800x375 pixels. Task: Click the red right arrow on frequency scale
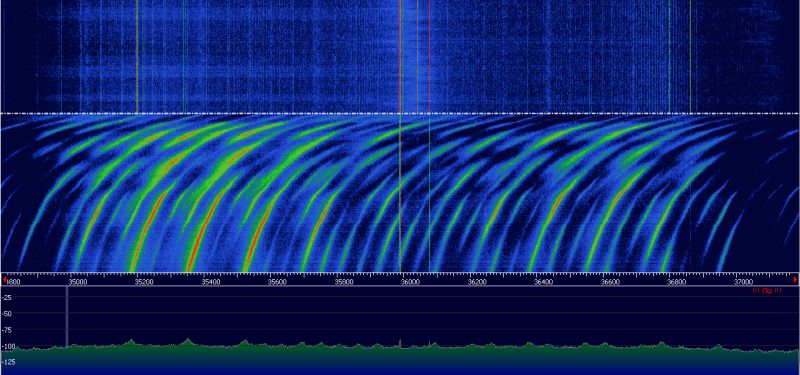coord(795,280)
